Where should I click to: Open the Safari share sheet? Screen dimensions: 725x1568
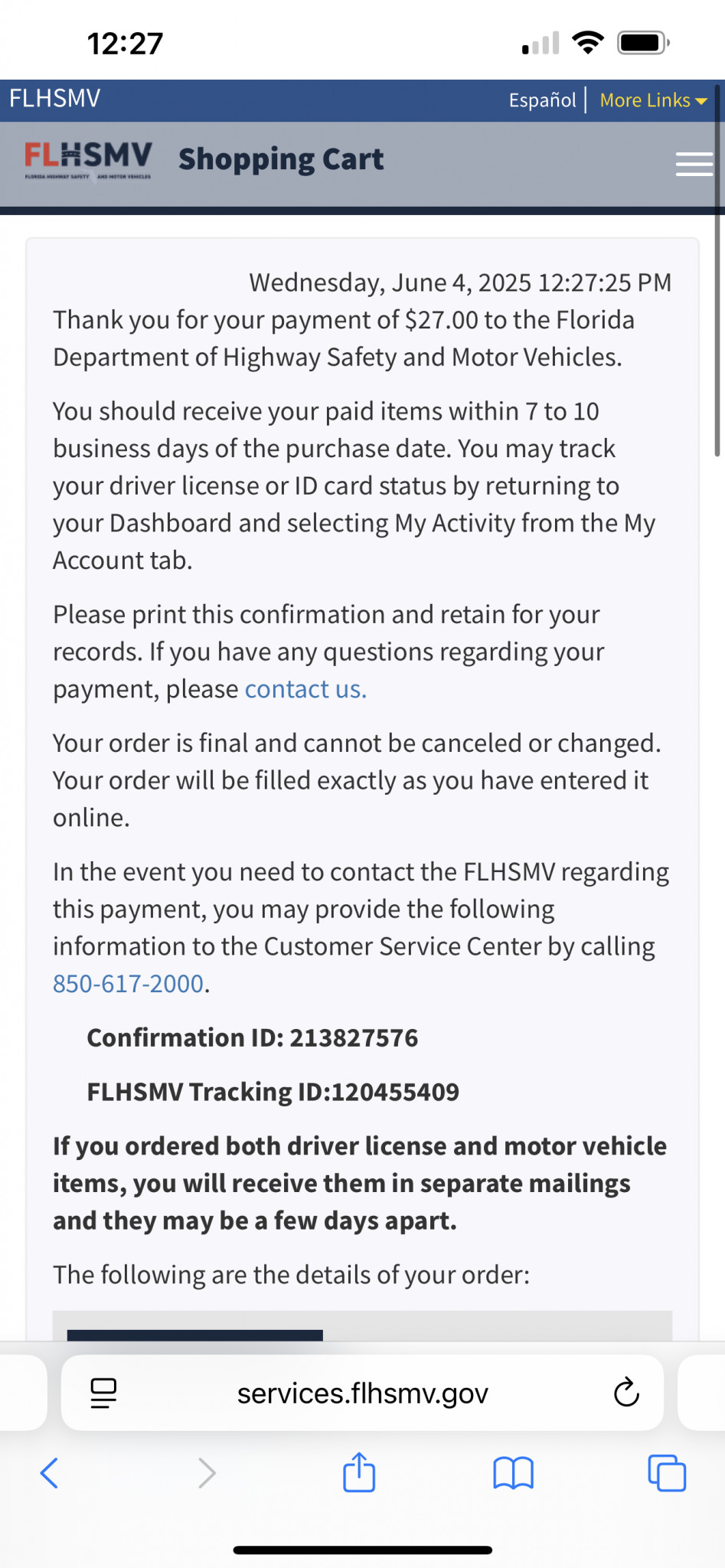coord(359,1472)
